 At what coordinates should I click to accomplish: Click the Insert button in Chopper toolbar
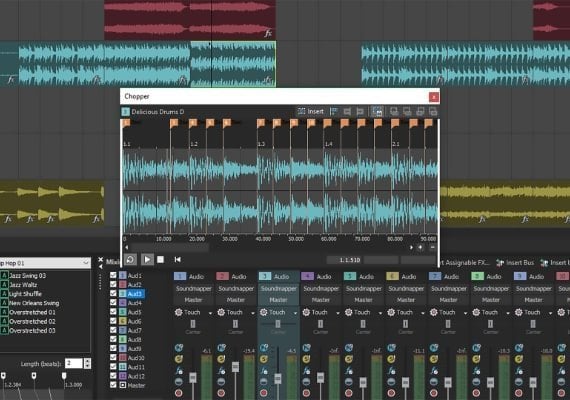pos(310,111)
